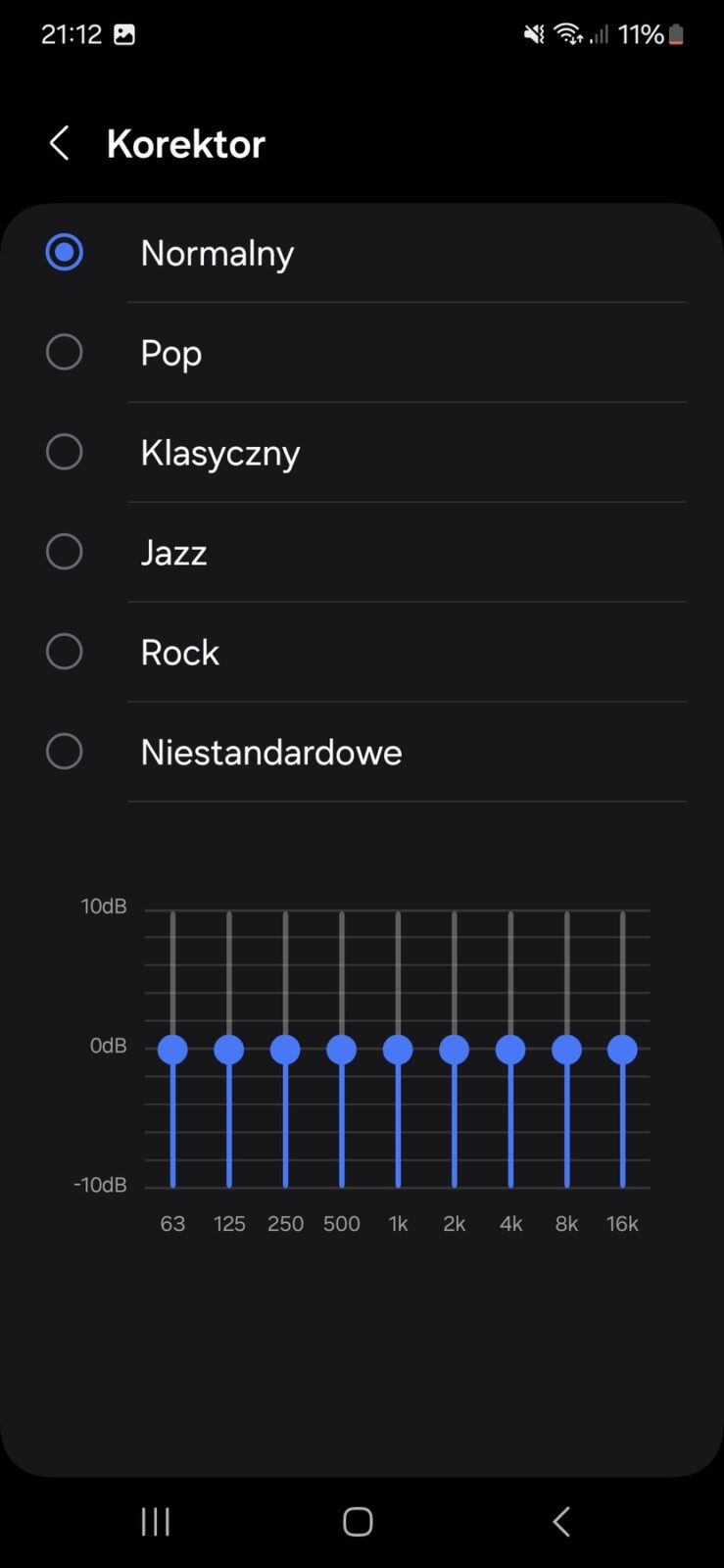Tap the gallery notification icon in status bar

pyautogui.click(x=124, y=35)
